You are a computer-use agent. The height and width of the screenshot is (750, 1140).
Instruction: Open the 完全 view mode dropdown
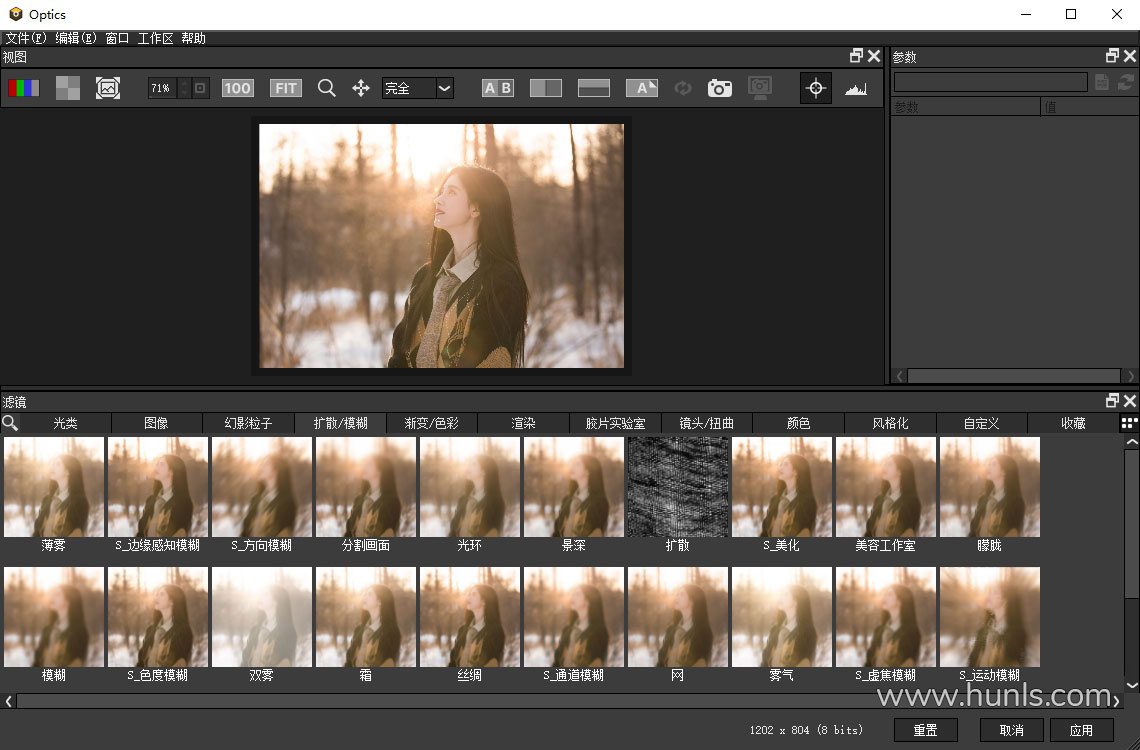tap(444, 88)
